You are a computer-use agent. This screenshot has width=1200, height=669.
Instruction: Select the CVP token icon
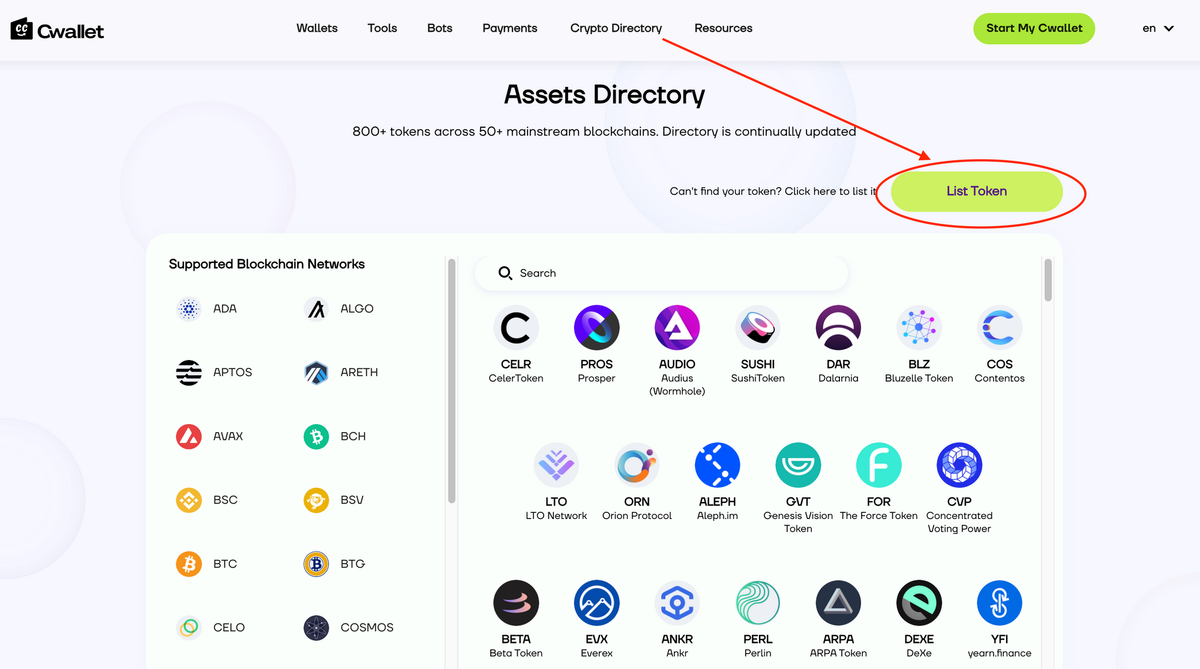959,465
